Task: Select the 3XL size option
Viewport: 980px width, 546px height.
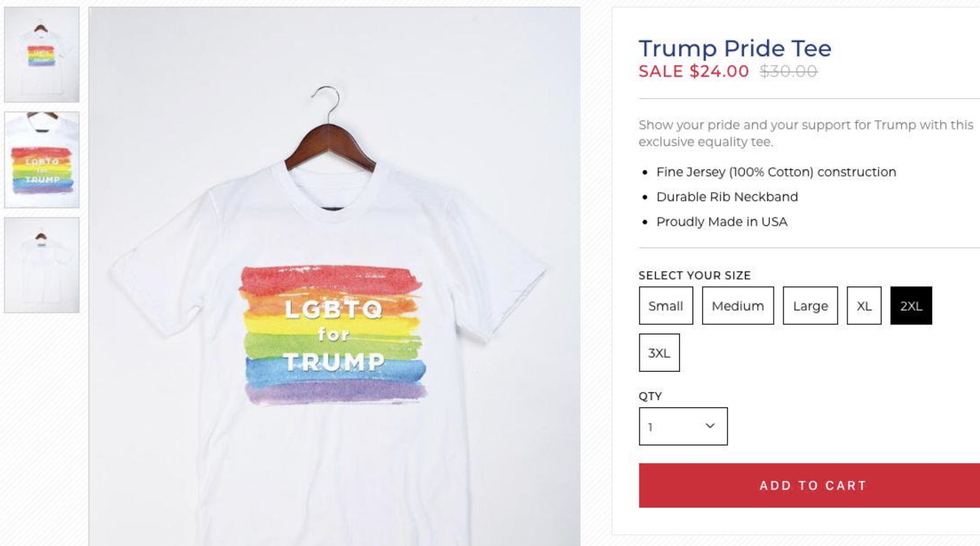Action: coord(659,353)
